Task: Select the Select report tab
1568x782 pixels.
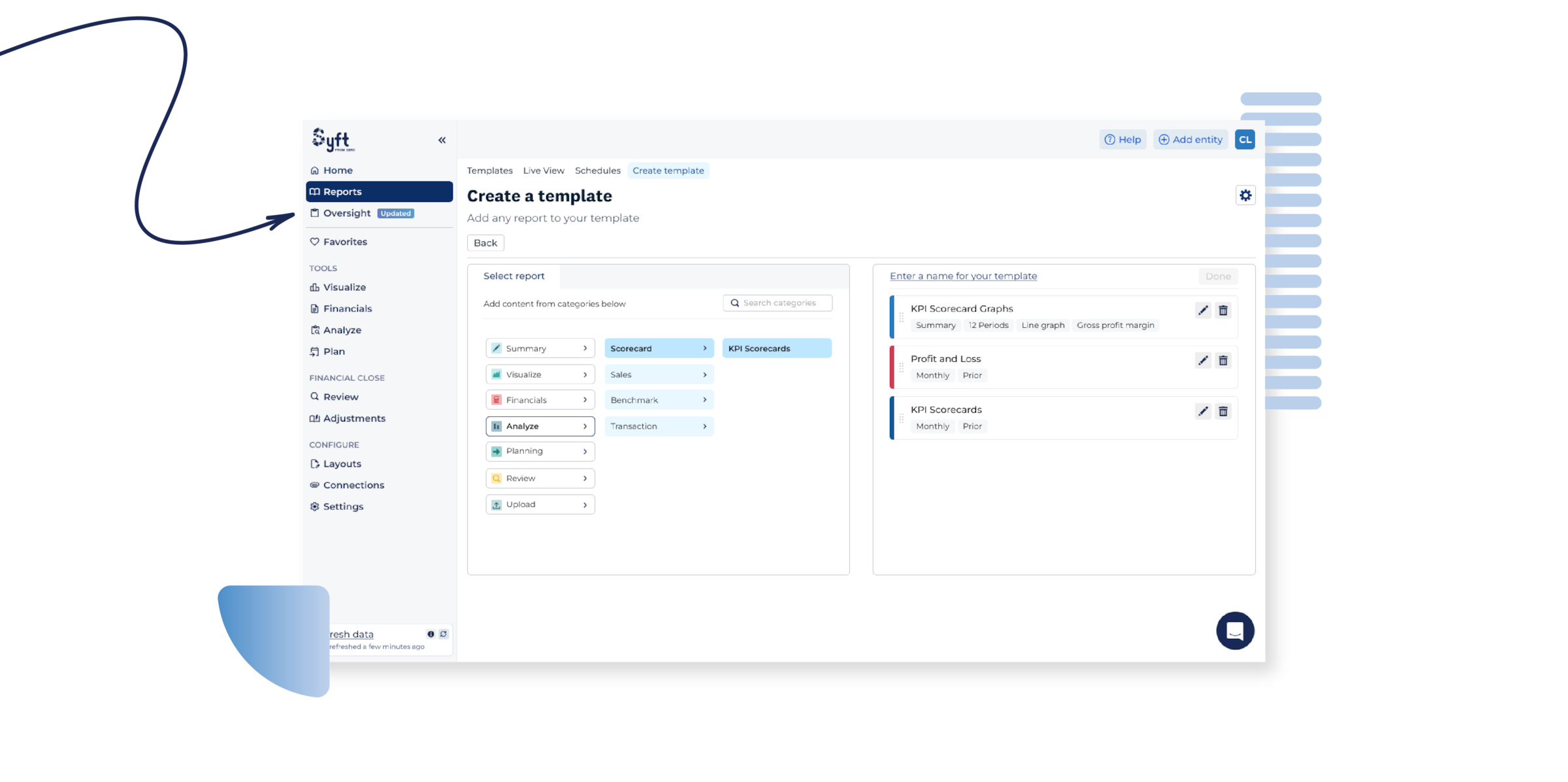Action: pos(514,276)
